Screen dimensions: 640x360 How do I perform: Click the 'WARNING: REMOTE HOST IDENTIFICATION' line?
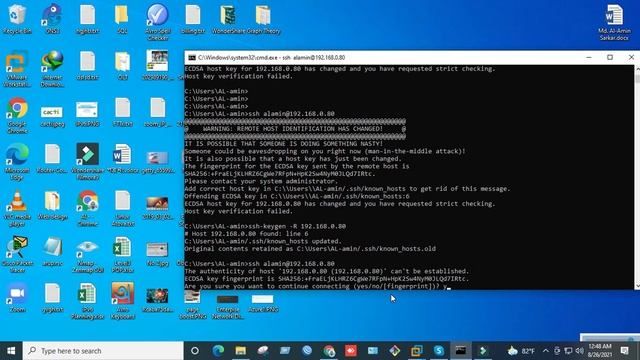click(295, 129)
